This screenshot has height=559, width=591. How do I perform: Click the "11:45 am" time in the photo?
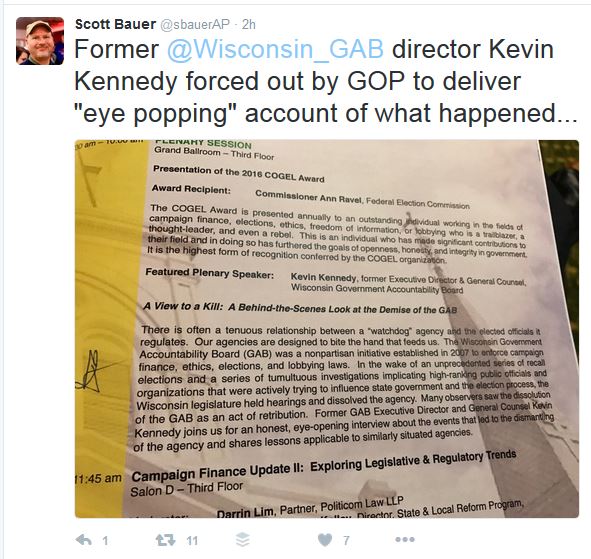tap(98, 479)
